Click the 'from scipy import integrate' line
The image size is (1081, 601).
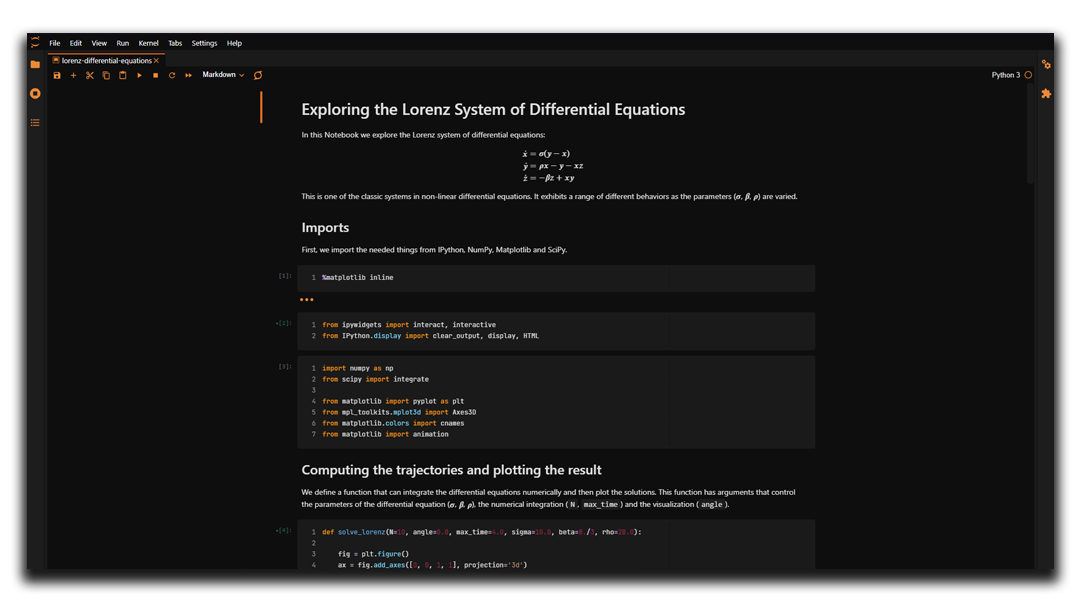[375, 379]
